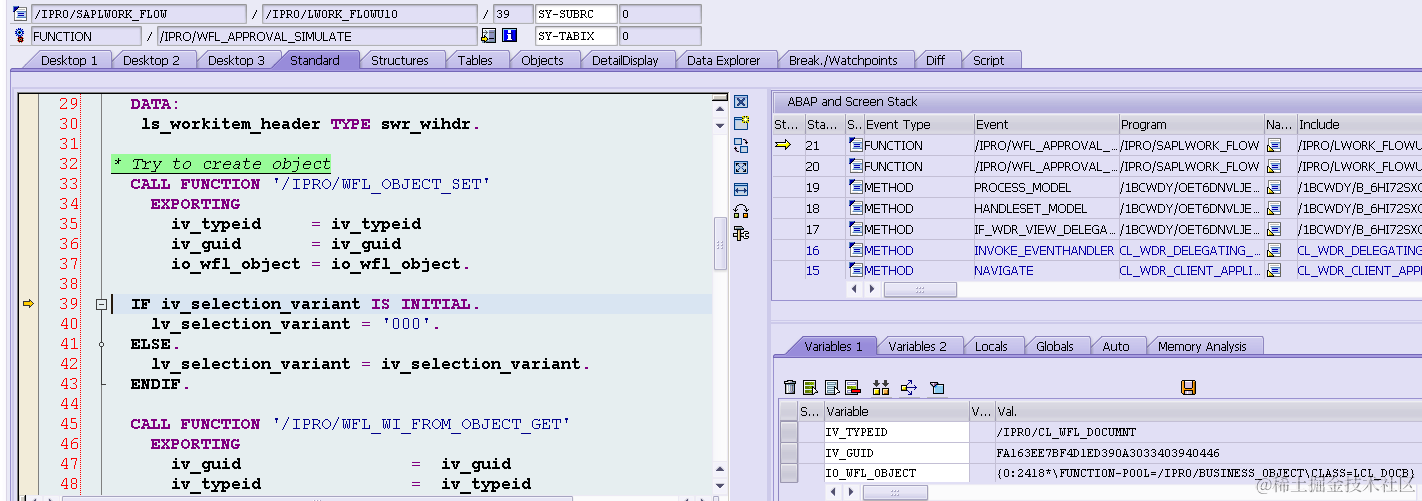
Task: Select the IO_WFL_OBJECT variable row selector
Action: click(789, 473)
